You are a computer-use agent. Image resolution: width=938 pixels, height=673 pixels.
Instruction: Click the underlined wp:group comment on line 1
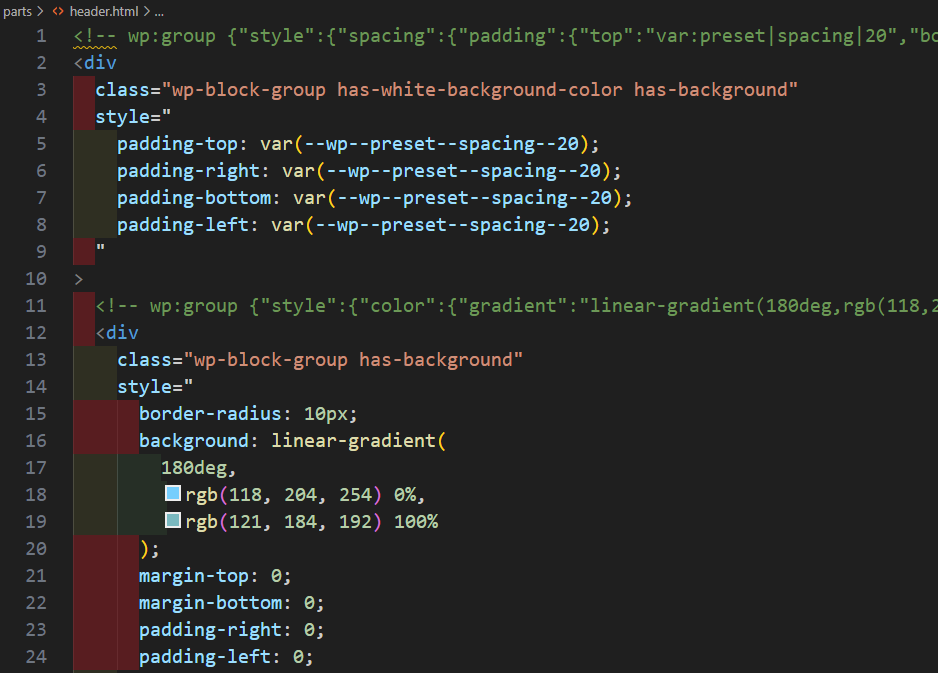coord(156,36)
